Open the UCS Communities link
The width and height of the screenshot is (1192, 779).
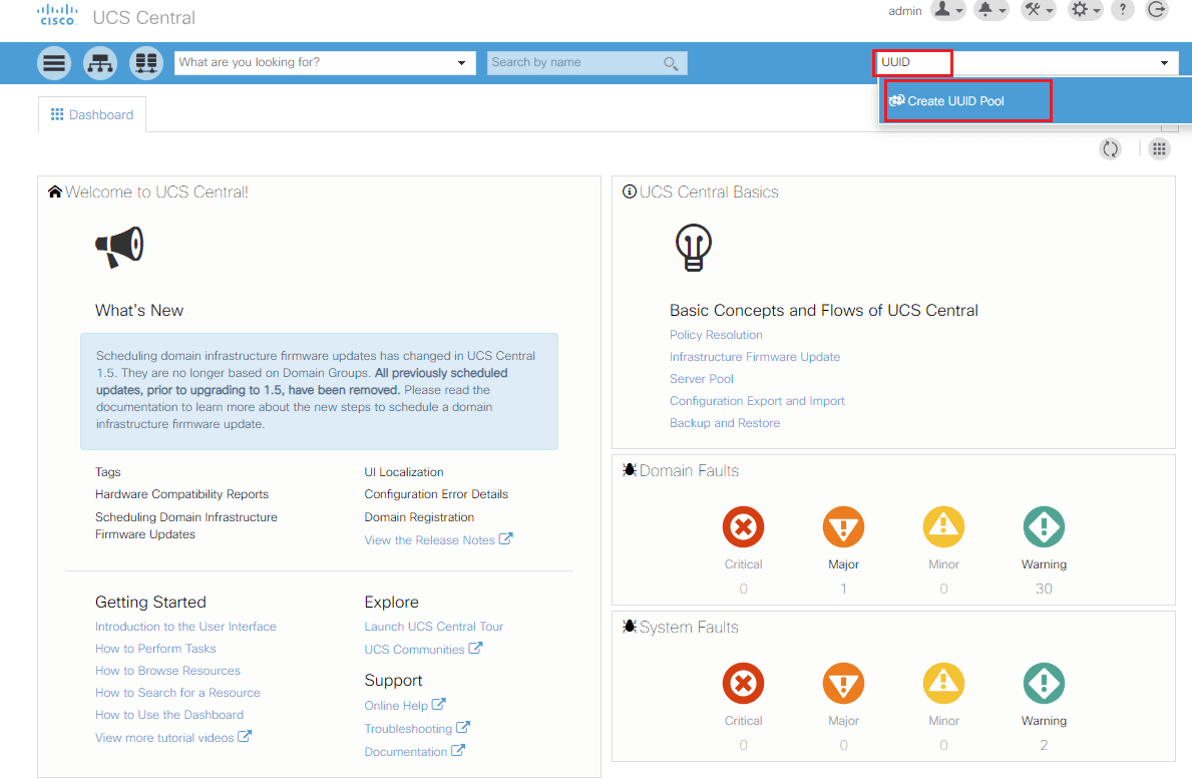pyautogui.click(x=423, y=649)
